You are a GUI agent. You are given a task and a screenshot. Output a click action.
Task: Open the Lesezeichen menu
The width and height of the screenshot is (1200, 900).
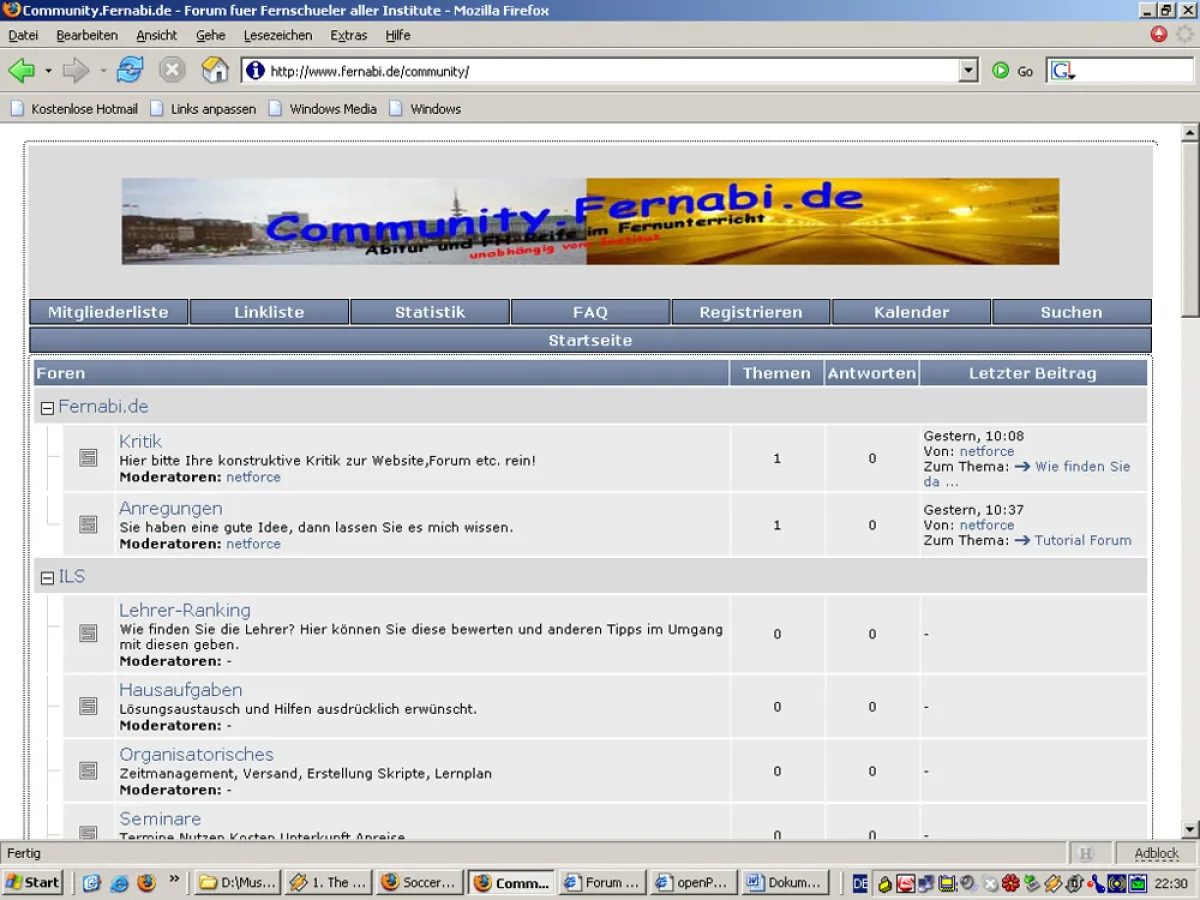point(277,35)
